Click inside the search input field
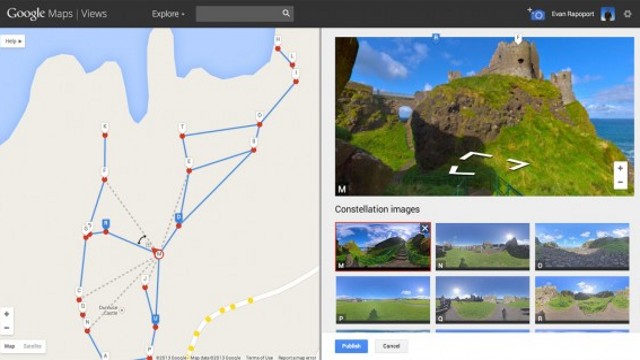Screen dimensions: 640x360 239,14
